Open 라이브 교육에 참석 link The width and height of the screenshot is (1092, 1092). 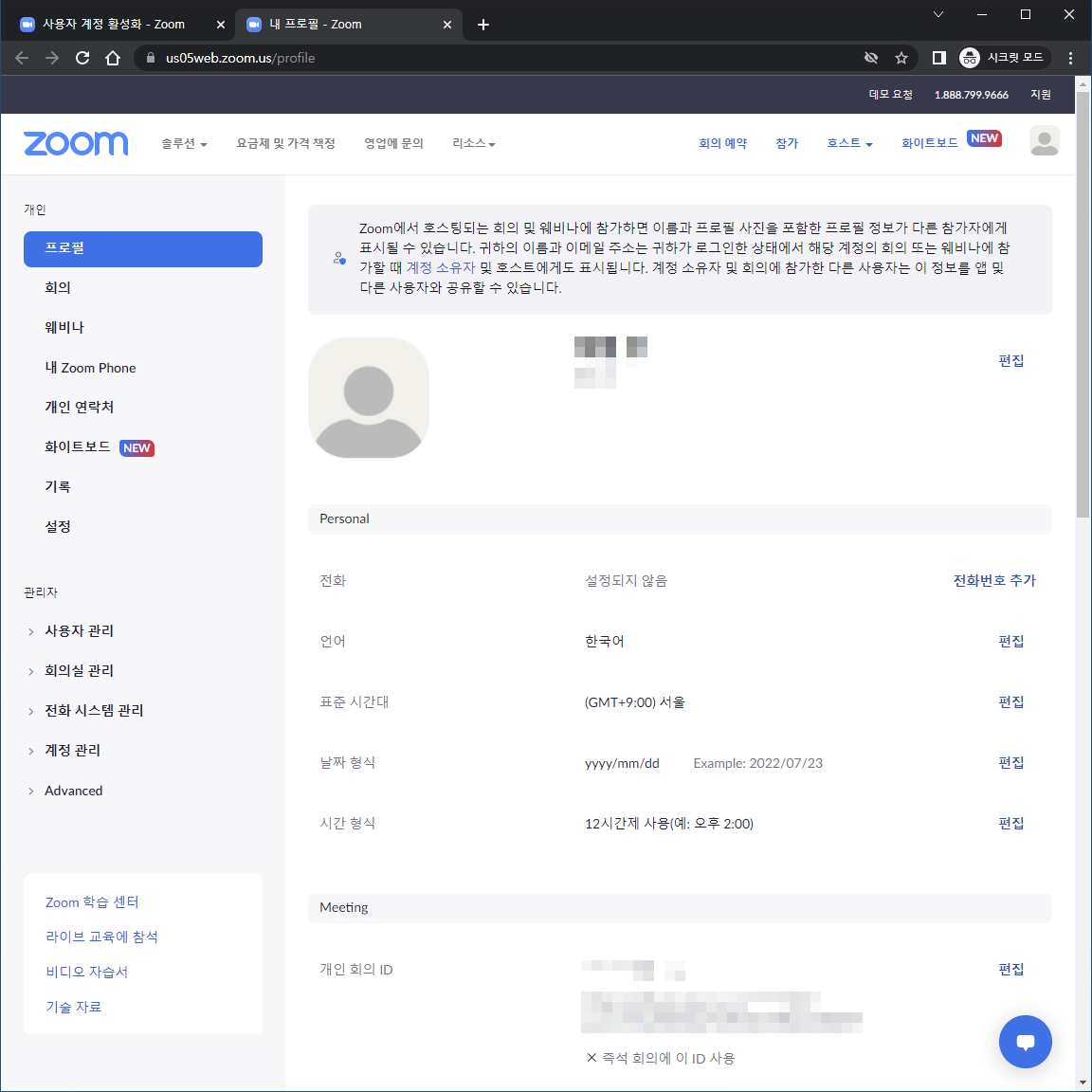[101, 937]
